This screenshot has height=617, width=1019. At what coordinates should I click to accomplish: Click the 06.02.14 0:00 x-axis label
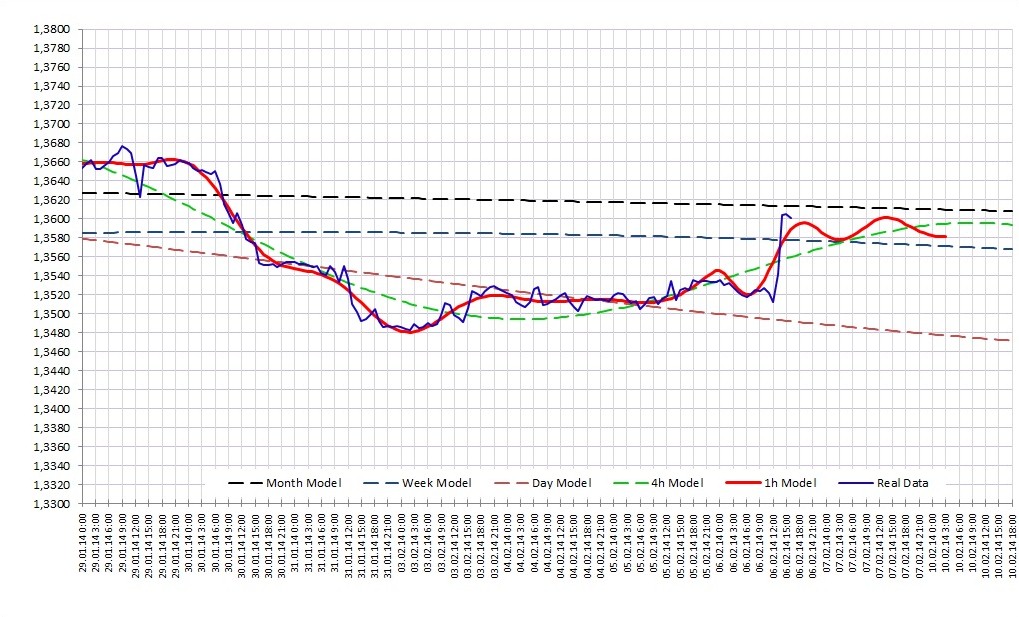(720, 542)
